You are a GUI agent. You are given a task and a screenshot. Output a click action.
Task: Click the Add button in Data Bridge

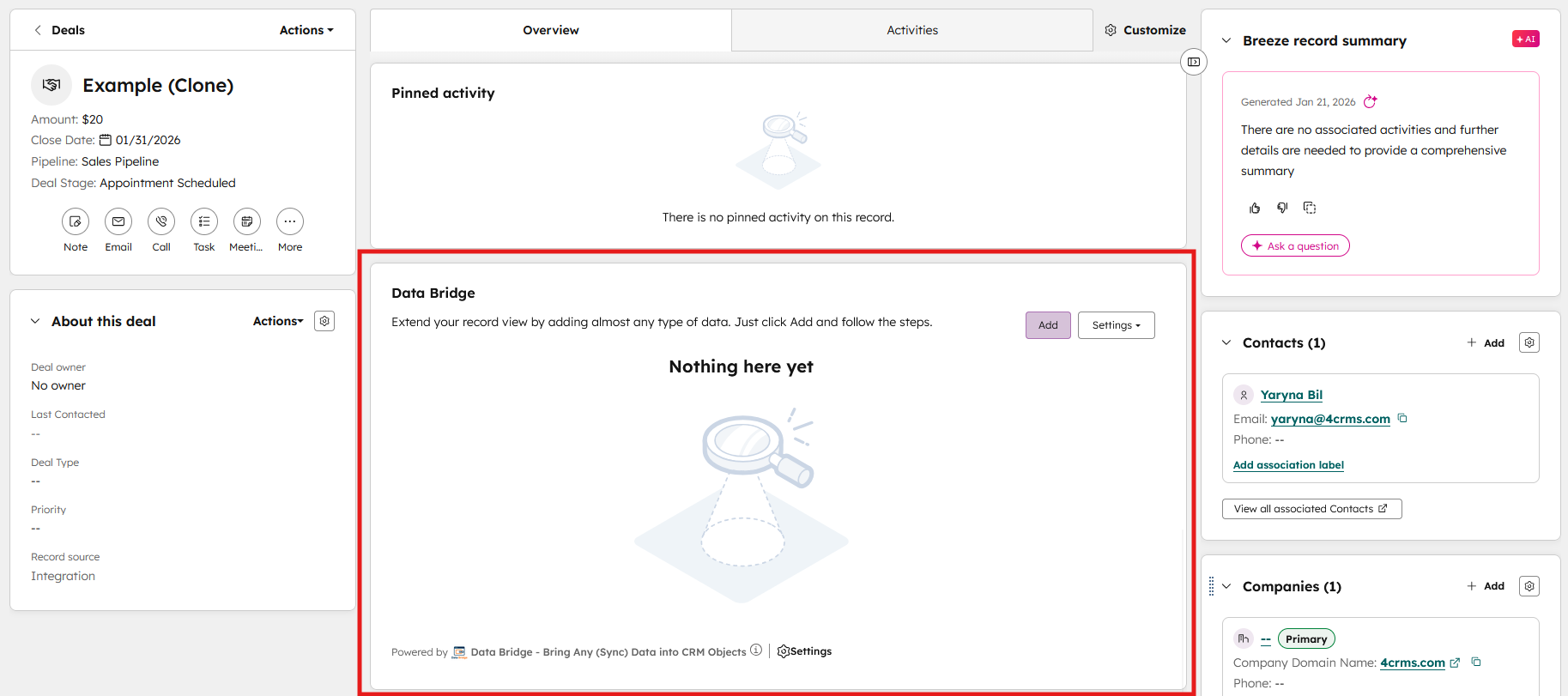point(1048,325)
